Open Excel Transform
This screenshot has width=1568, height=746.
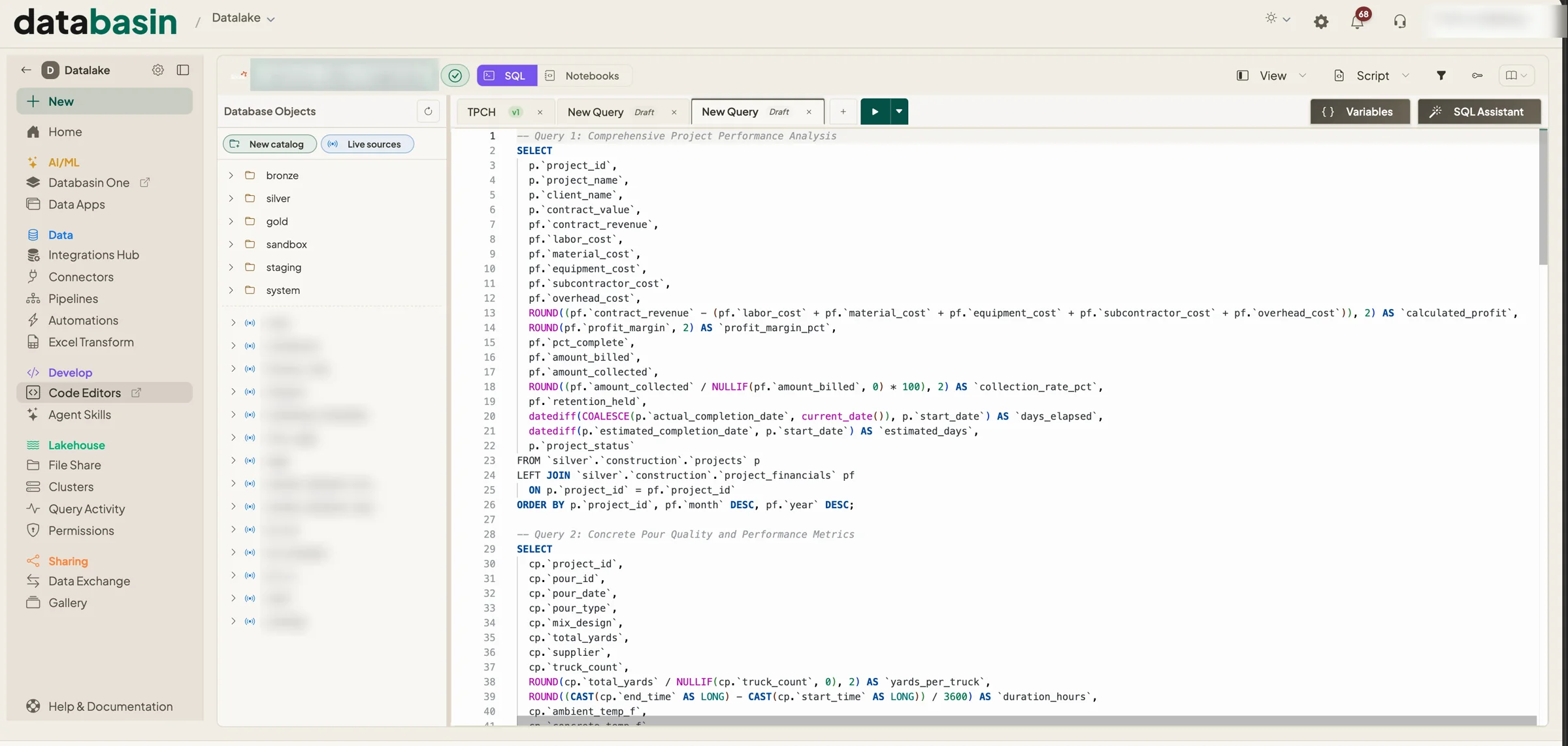[91, 342]
